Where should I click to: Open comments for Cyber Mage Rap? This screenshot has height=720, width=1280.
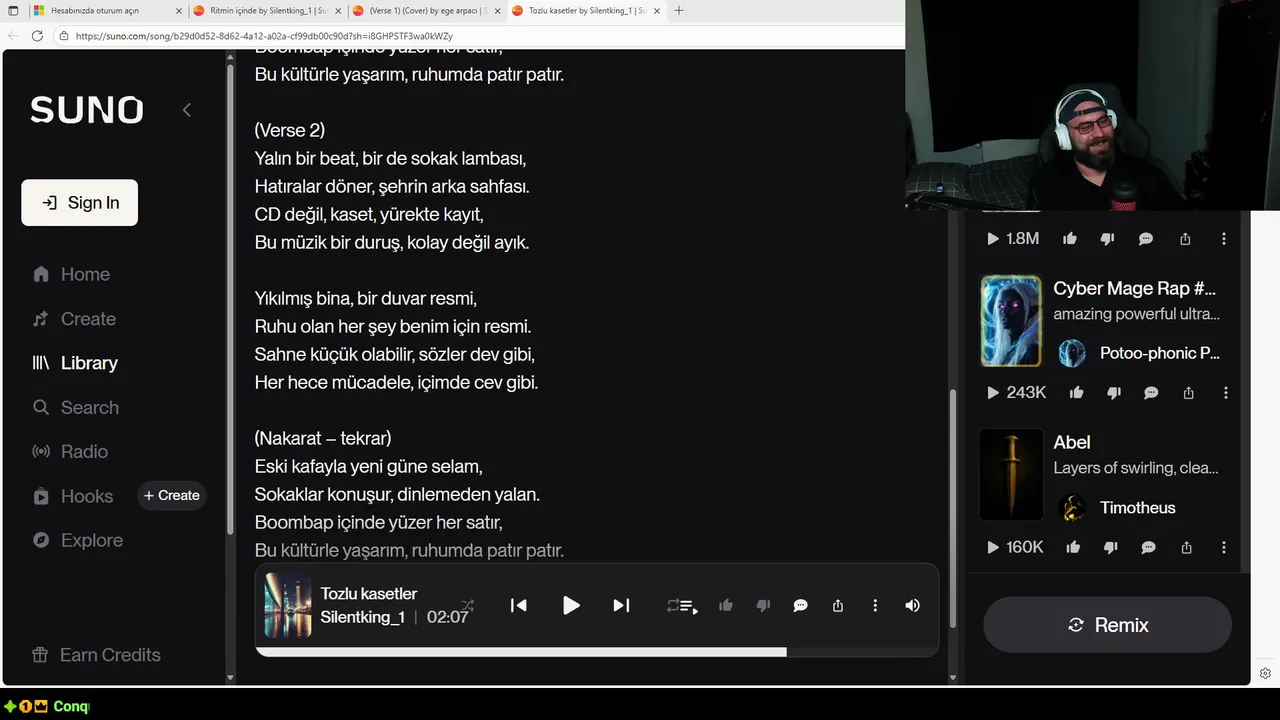[1151, 393]
